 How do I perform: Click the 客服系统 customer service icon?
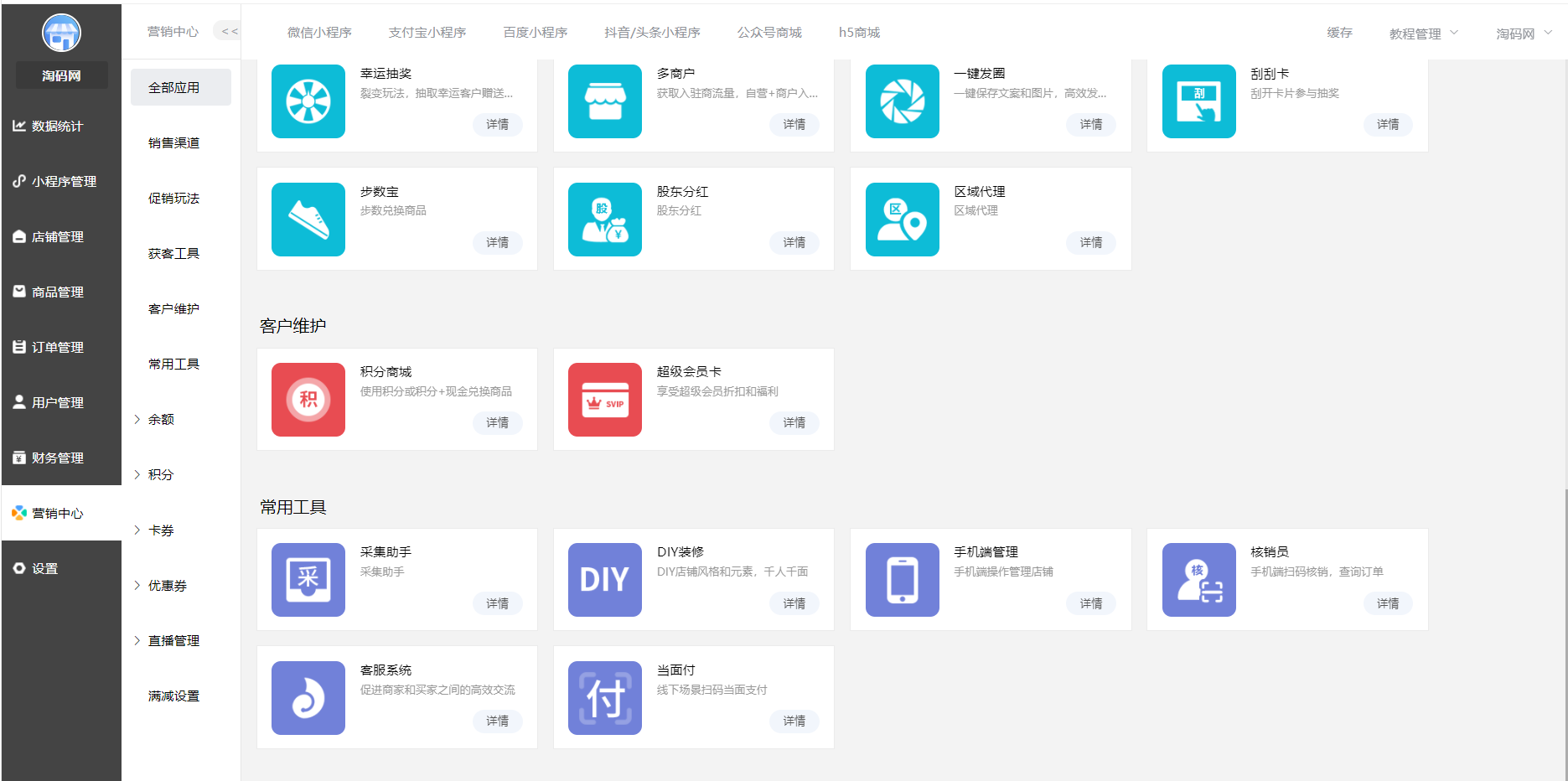308,698
